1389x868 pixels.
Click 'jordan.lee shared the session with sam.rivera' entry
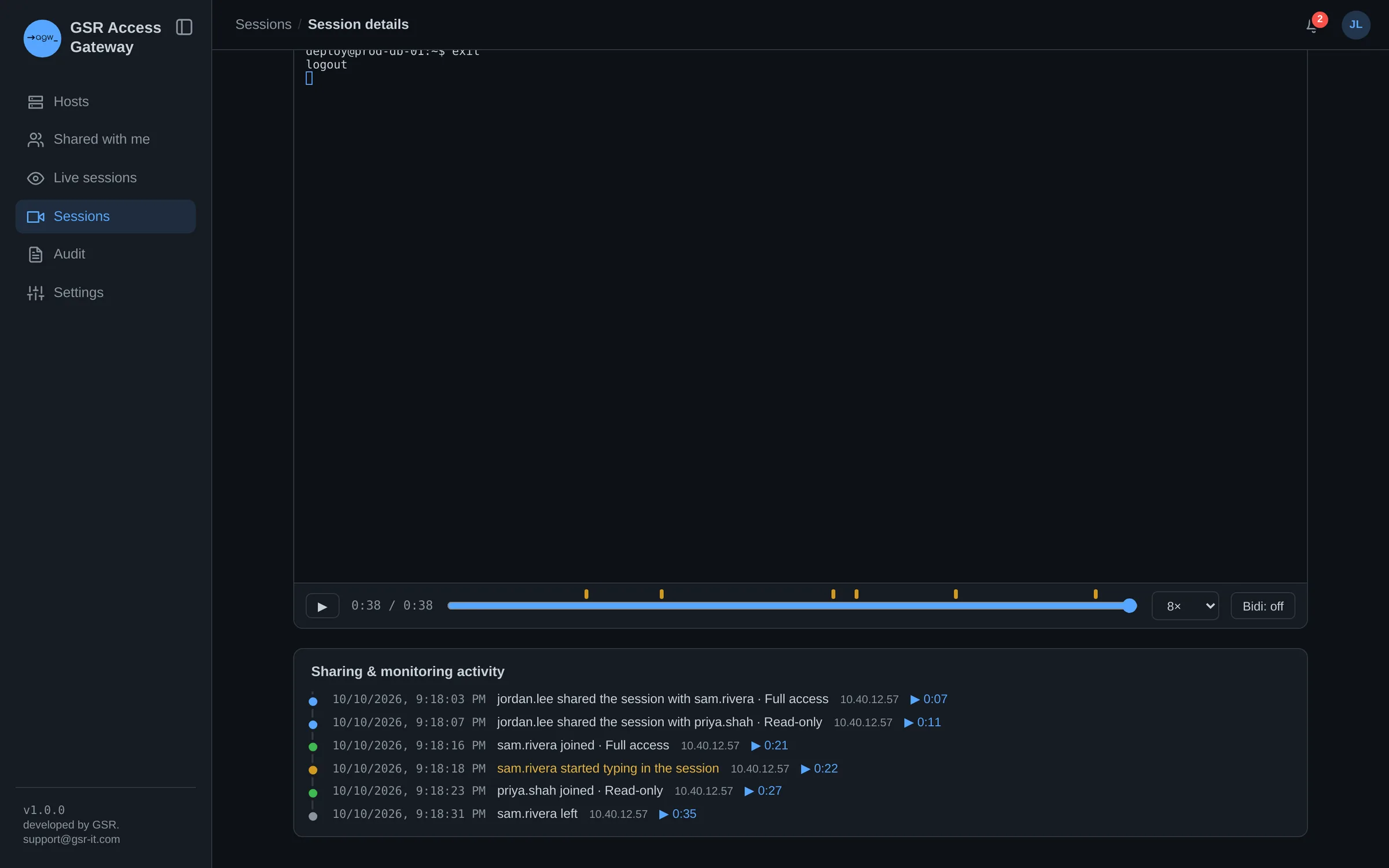pyautogui.click(x=663, y=699)
